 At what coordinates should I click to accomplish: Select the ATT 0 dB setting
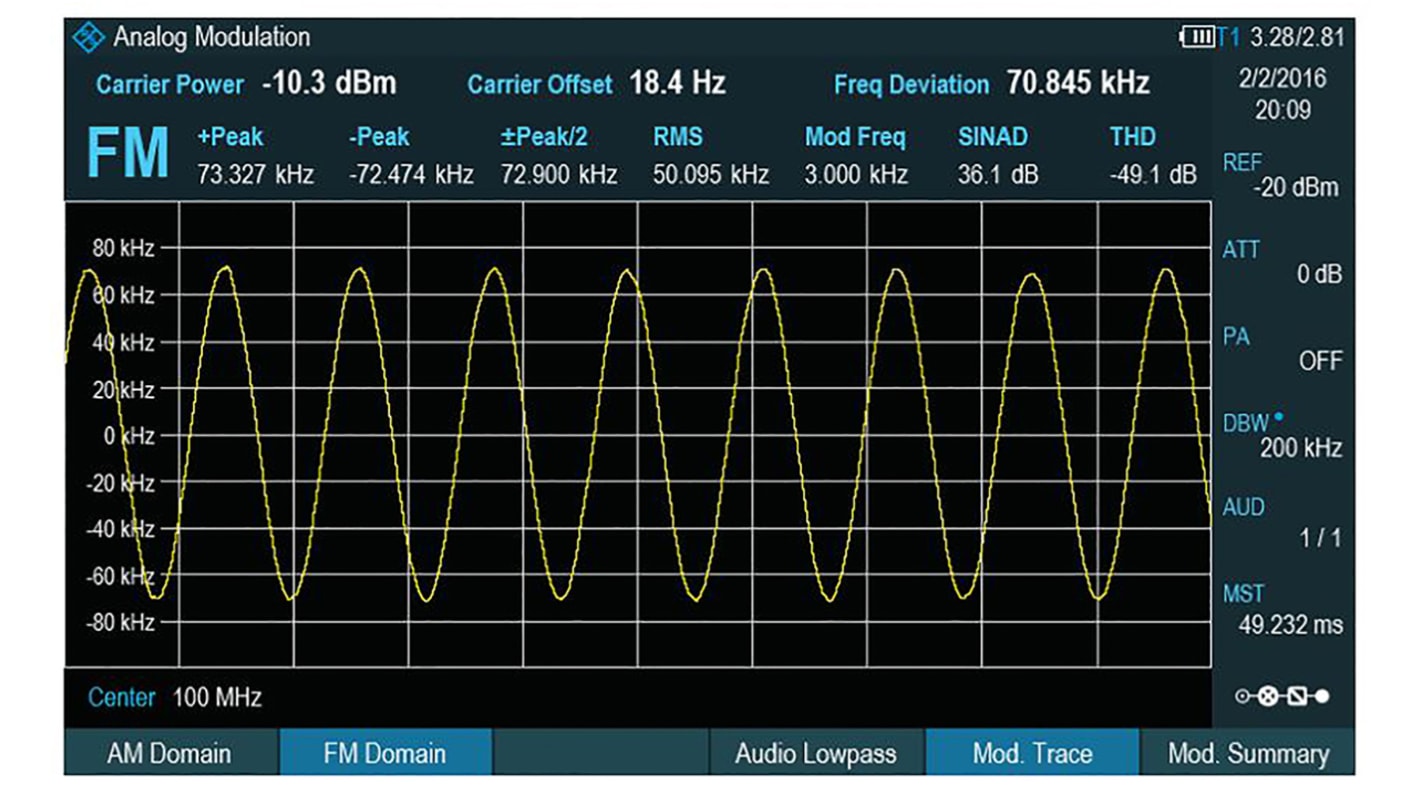[1281, 262]
